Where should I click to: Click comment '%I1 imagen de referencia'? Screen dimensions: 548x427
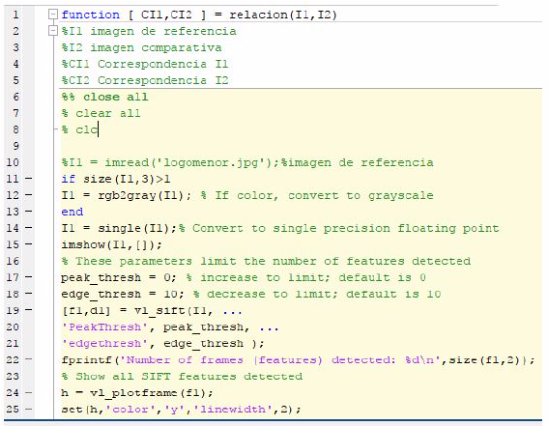click(x=149, y=31)
